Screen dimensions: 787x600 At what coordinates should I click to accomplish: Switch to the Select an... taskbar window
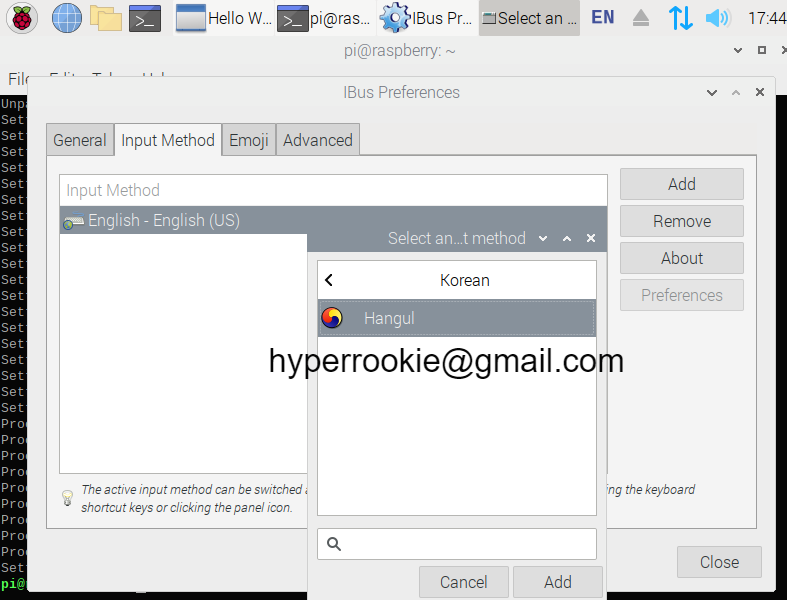pyautogui.click(x=529, y=18)
